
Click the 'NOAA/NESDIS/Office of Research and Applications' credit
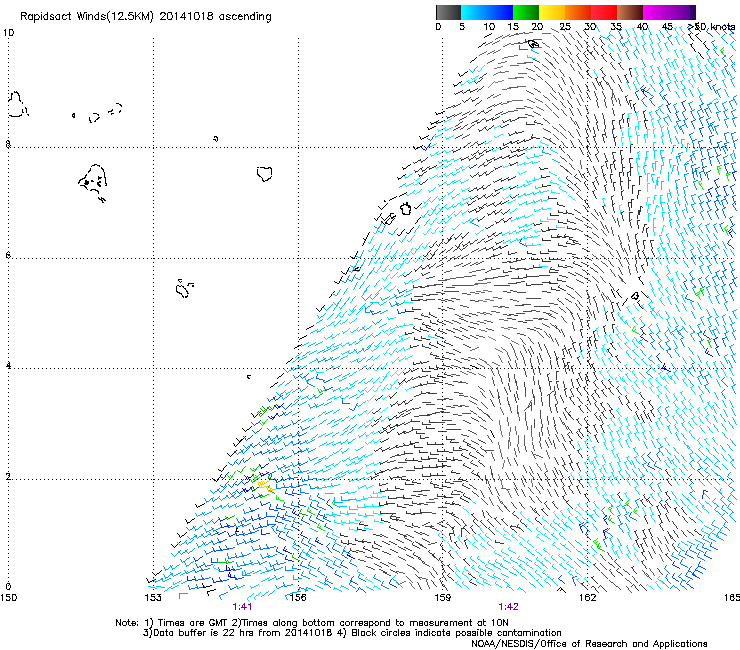click(589, 644)
